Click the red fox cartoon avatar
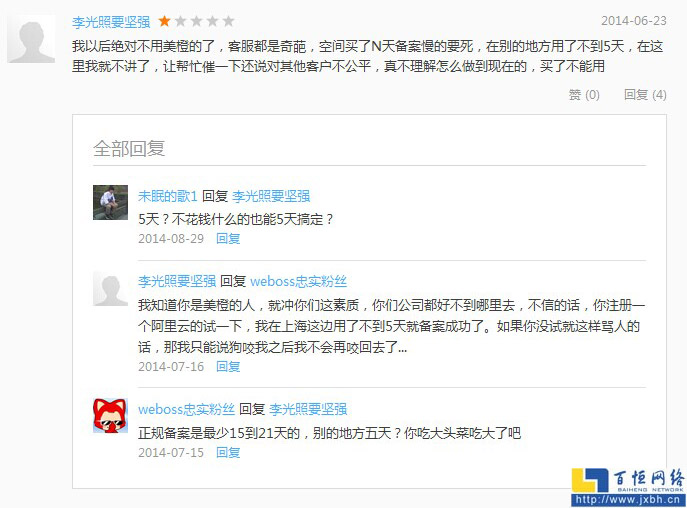The height and width of the screenshot is (508, 687). (x=110, y=416)
